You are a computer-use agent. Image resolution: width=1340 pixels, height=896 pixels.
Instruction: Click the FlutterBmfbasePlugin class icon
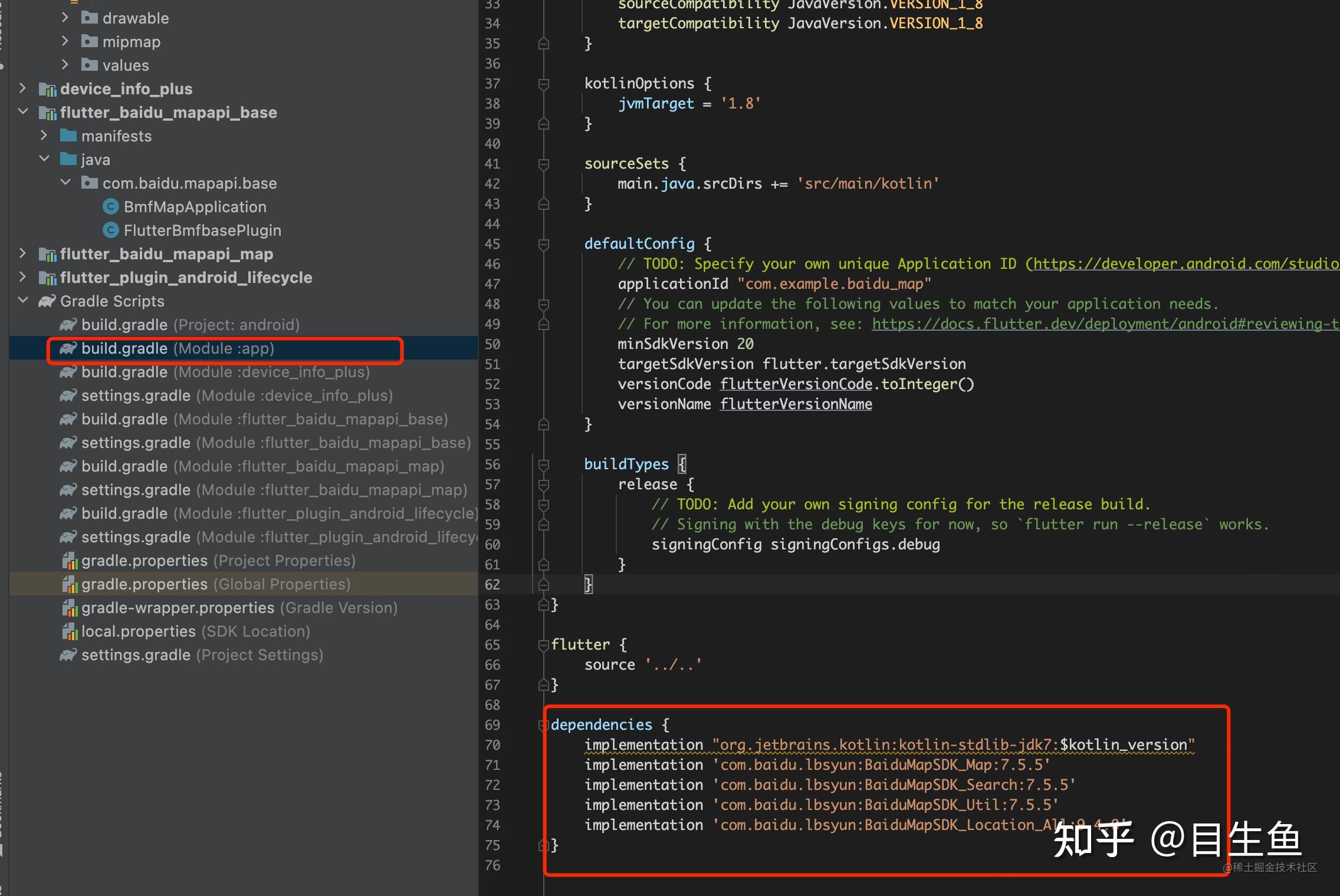tap(110, 230)
